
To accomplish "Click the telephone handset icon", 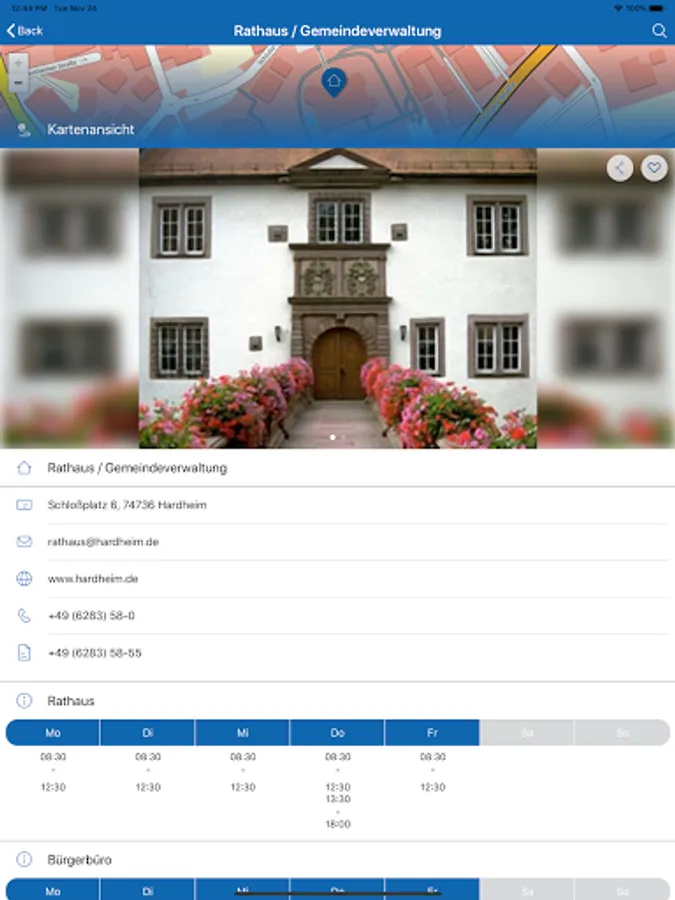I will tap(24, 616).
